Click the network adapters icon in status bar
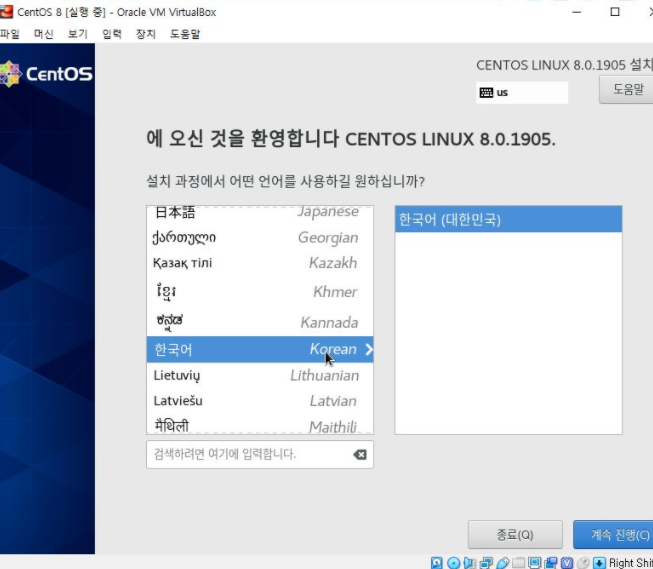This screenshot has height=569, width=653. pos(486,563)
